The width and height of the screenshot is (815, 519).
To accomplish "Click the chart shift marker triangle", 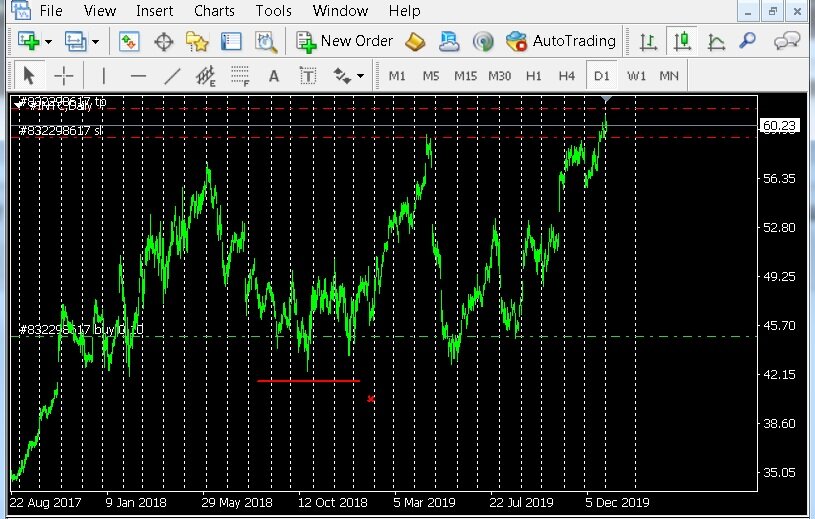I will [606, 99].
